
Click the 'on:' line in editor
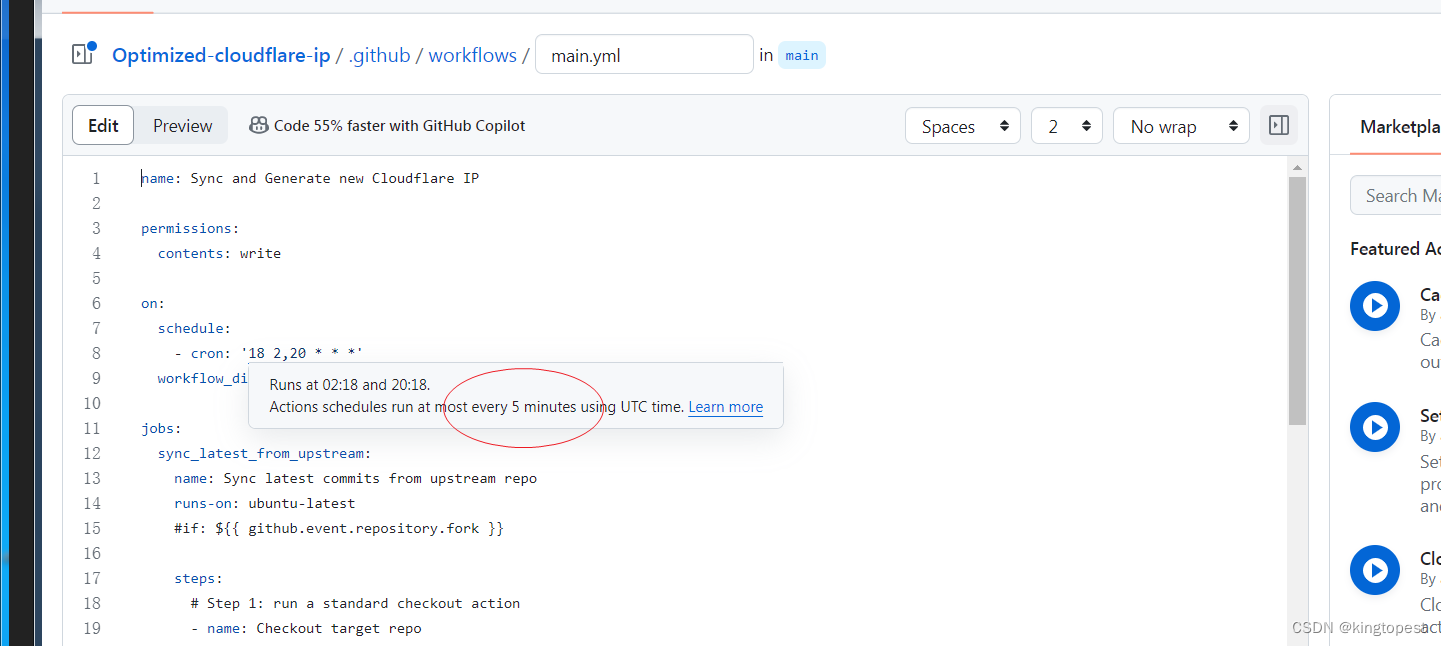pos(153,303)
